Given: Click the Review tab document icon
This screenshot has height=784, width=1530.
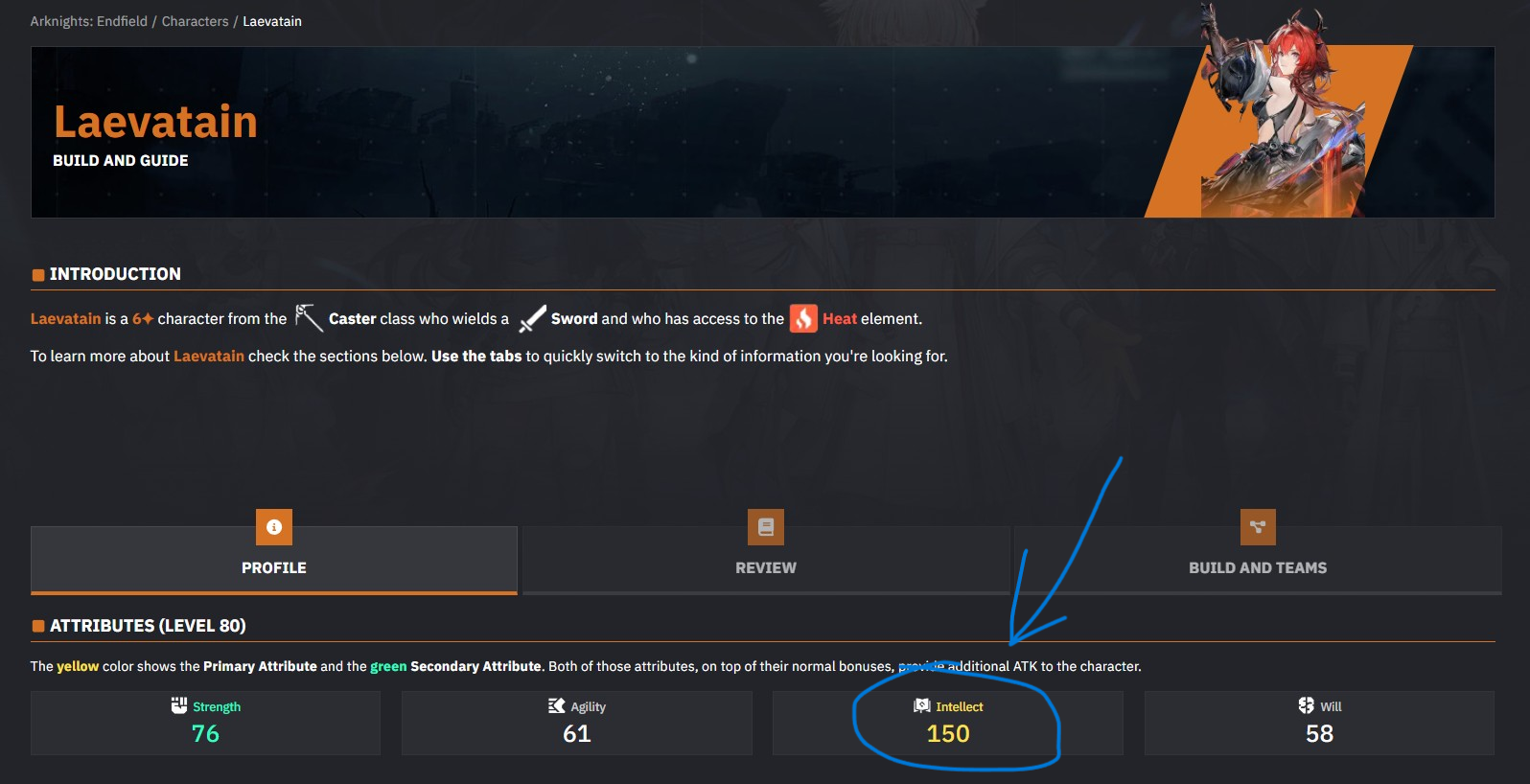Looking at the screenshot, I should (766, 527).
